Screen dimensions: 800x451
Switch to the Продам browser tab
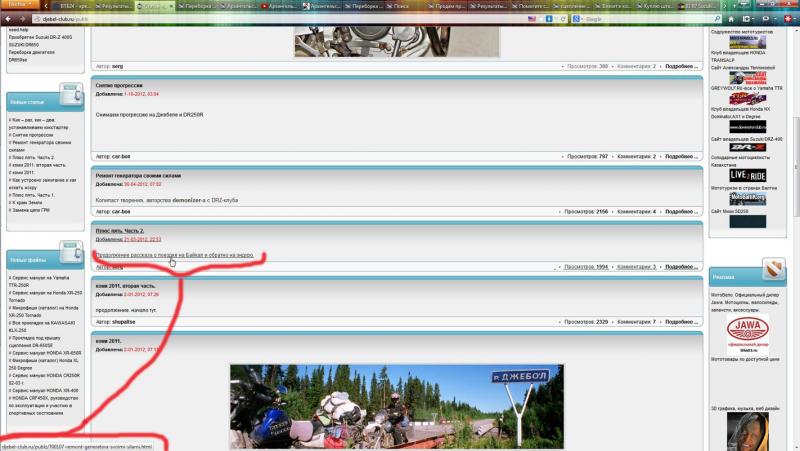tap(446, 6)
